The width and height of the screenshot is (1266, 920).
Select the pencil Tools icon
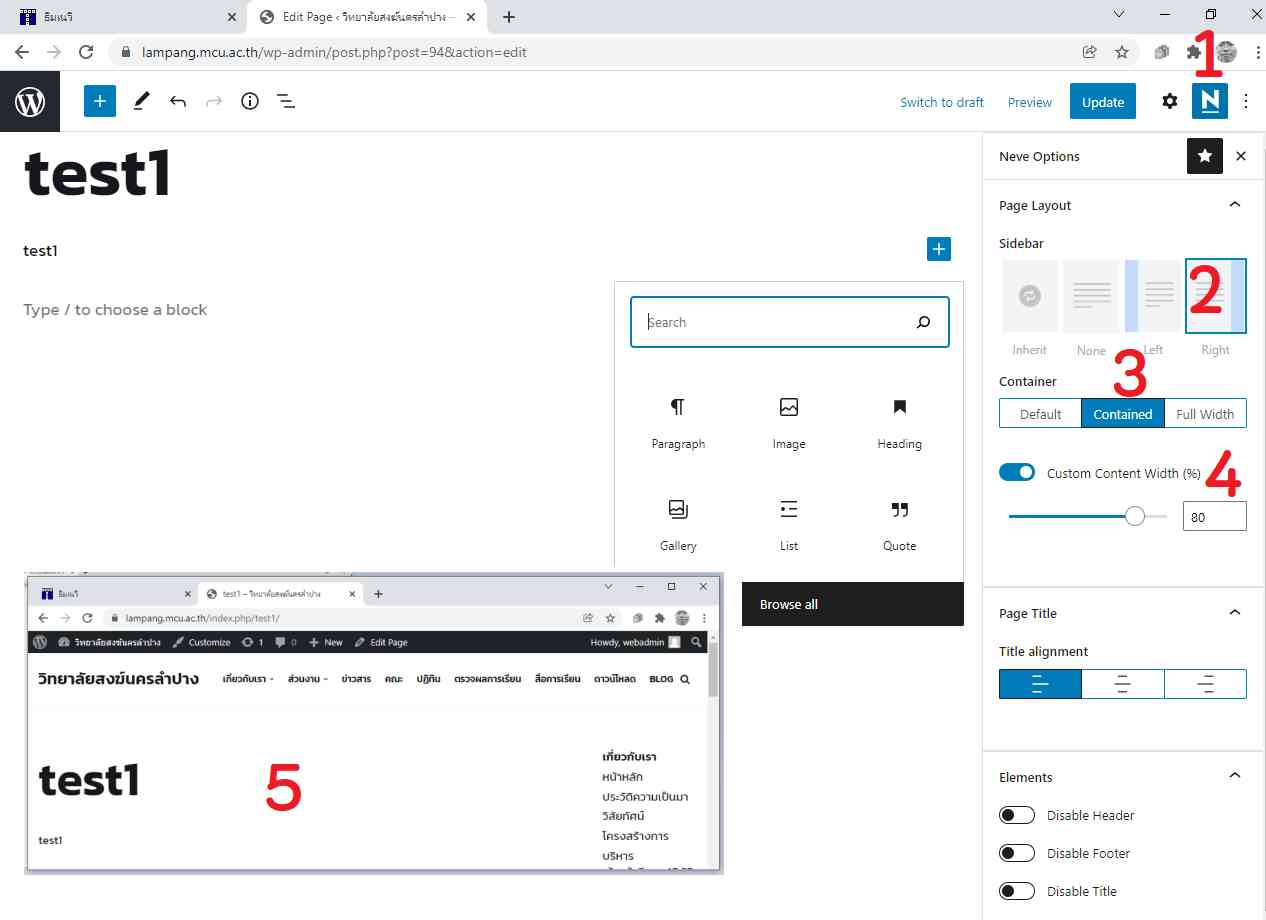click(141, 101)
